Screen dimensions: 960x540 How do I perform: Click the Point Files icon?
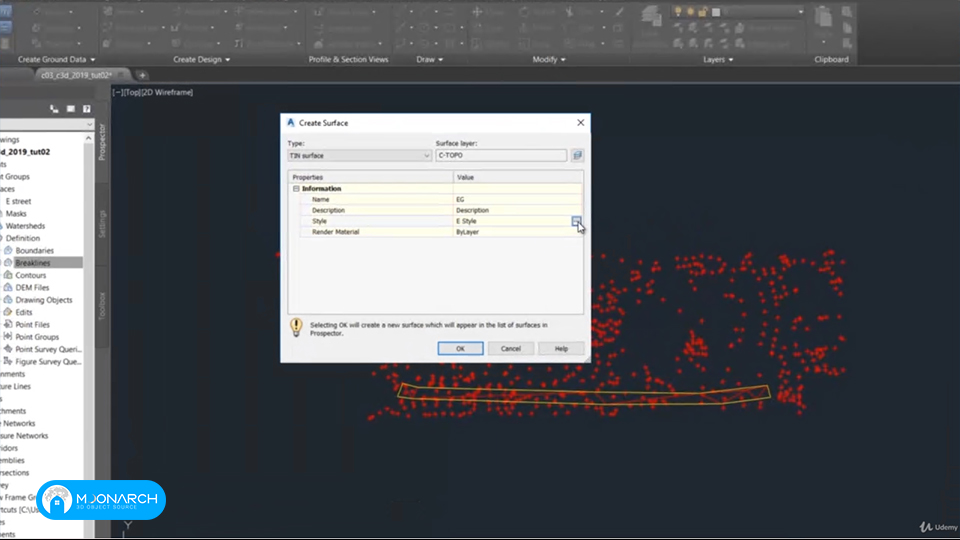coord(8,324)
